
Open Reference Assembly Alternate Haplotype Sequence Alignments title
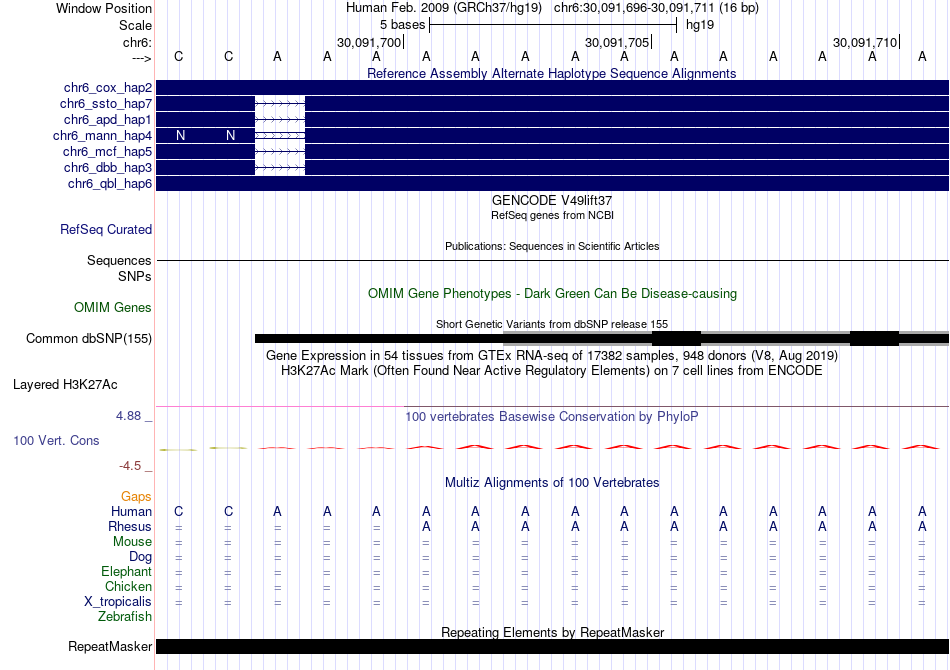[552, 73]
